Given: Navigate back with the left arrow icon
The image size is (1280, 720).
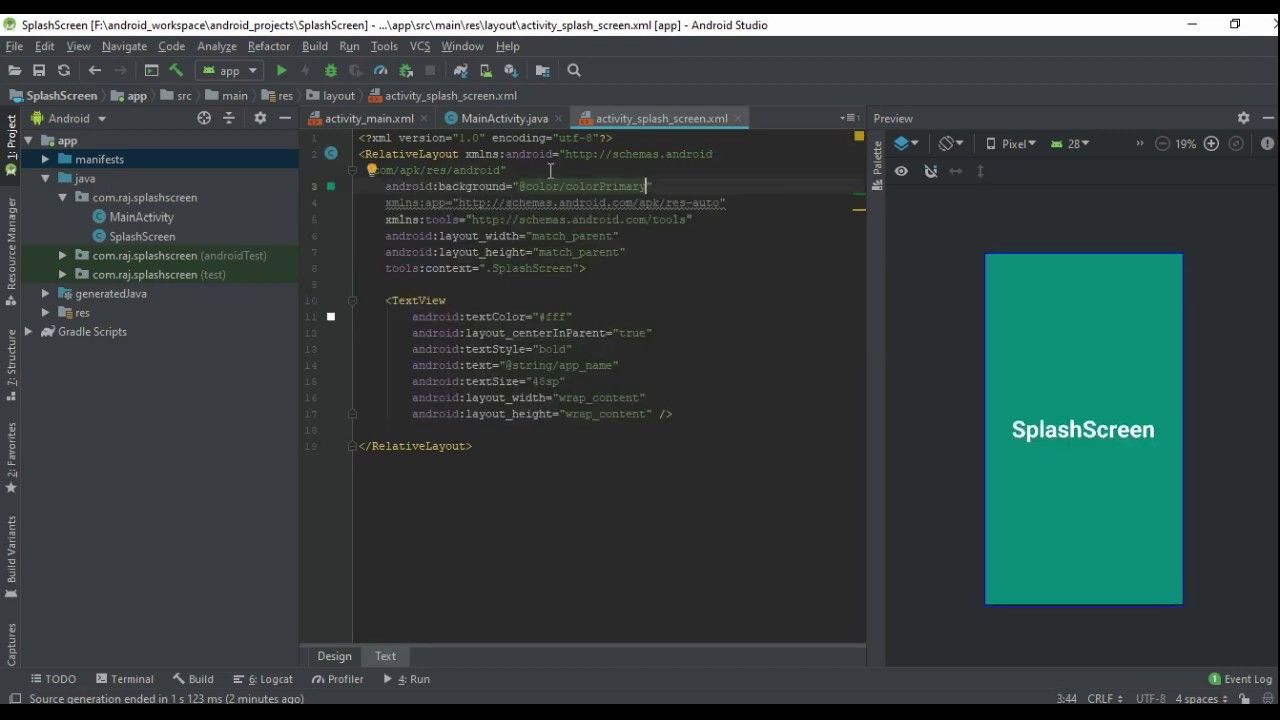Looking at the screenshot, I should tap(95, 70).
